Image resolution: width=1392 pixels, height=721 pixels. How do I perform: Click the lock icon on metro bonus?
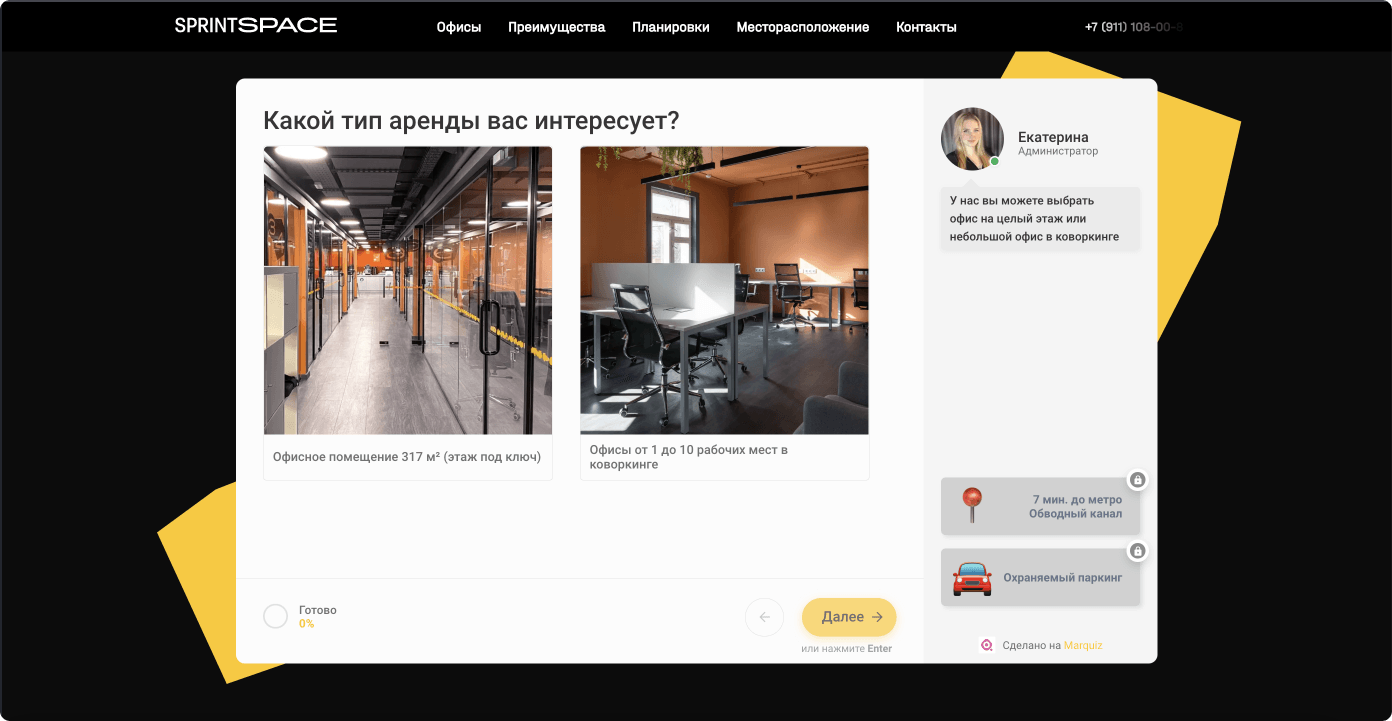pos(1137,480)
